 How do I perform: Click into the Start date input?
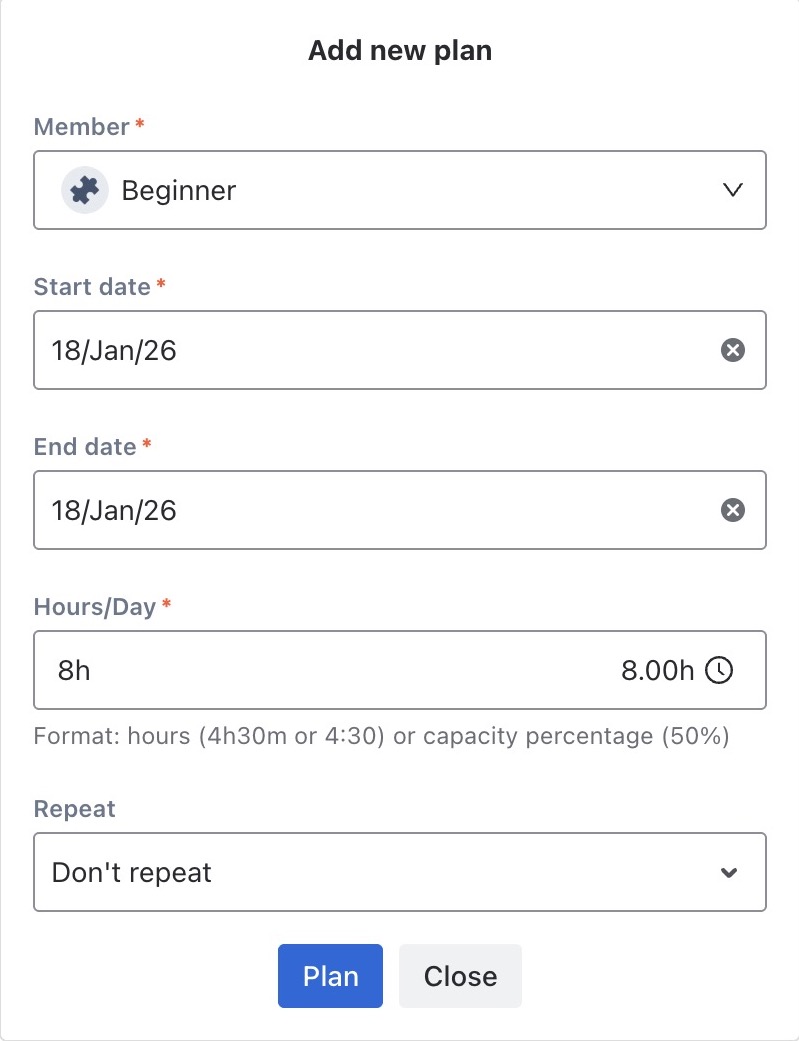click(x=370, y=350)
